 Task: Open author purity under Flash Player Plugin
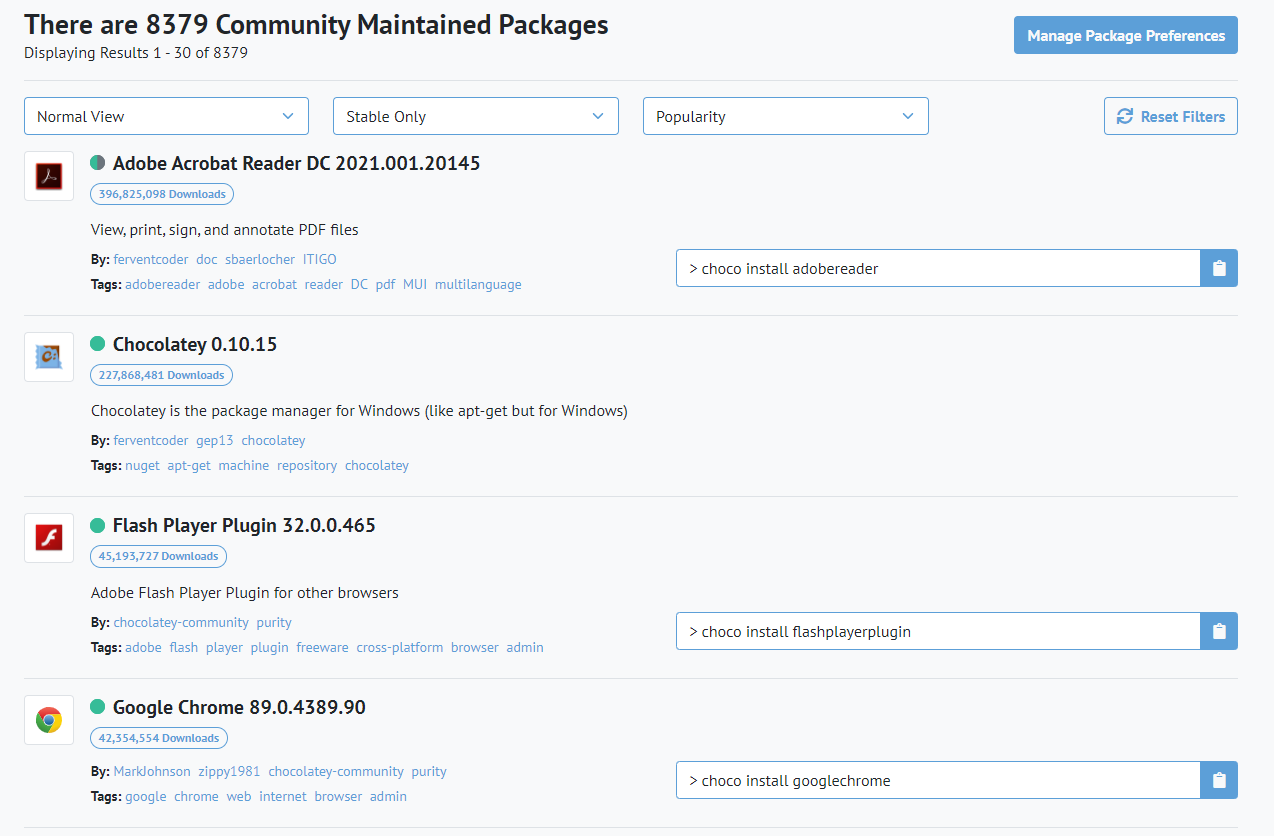click(274, 622)
